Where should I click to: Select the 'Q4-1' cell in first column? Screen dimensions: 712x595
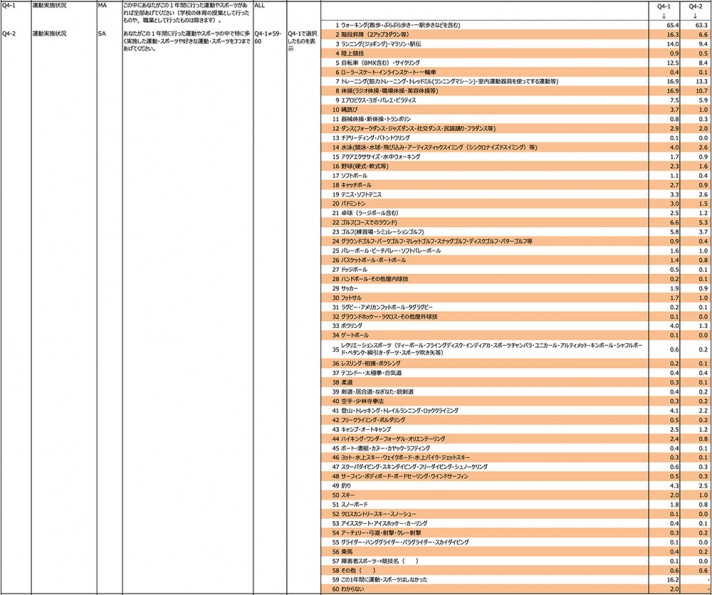[8, 6]
